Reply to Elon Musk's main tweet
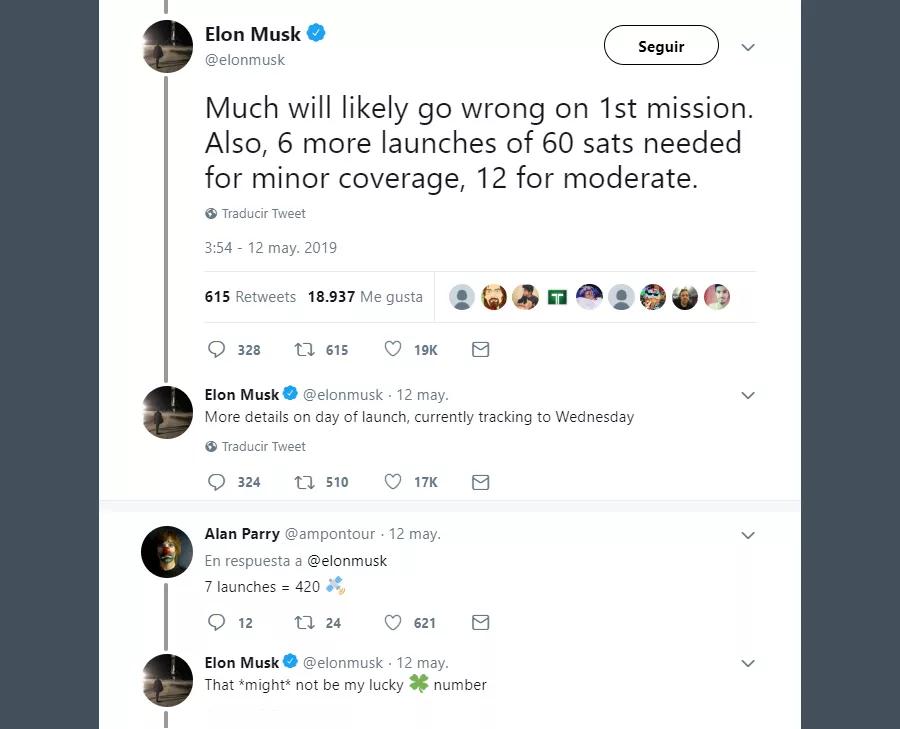This screenshot has width=900, height=729. pyautogui.click(x=217, y=349)
